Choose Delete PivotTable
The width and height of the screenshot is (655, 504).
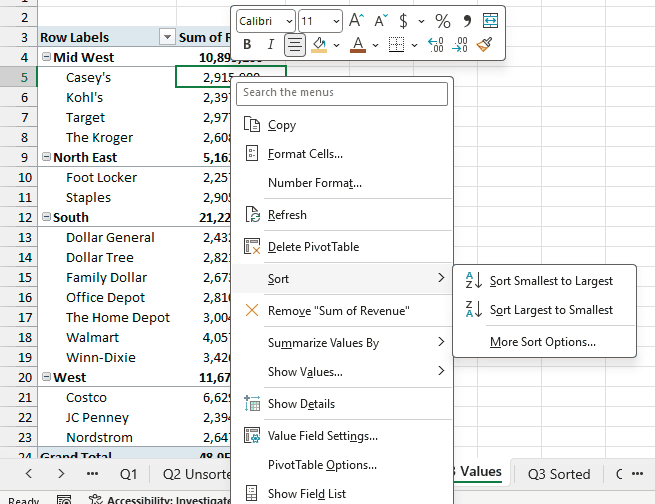tap(342, 247)
